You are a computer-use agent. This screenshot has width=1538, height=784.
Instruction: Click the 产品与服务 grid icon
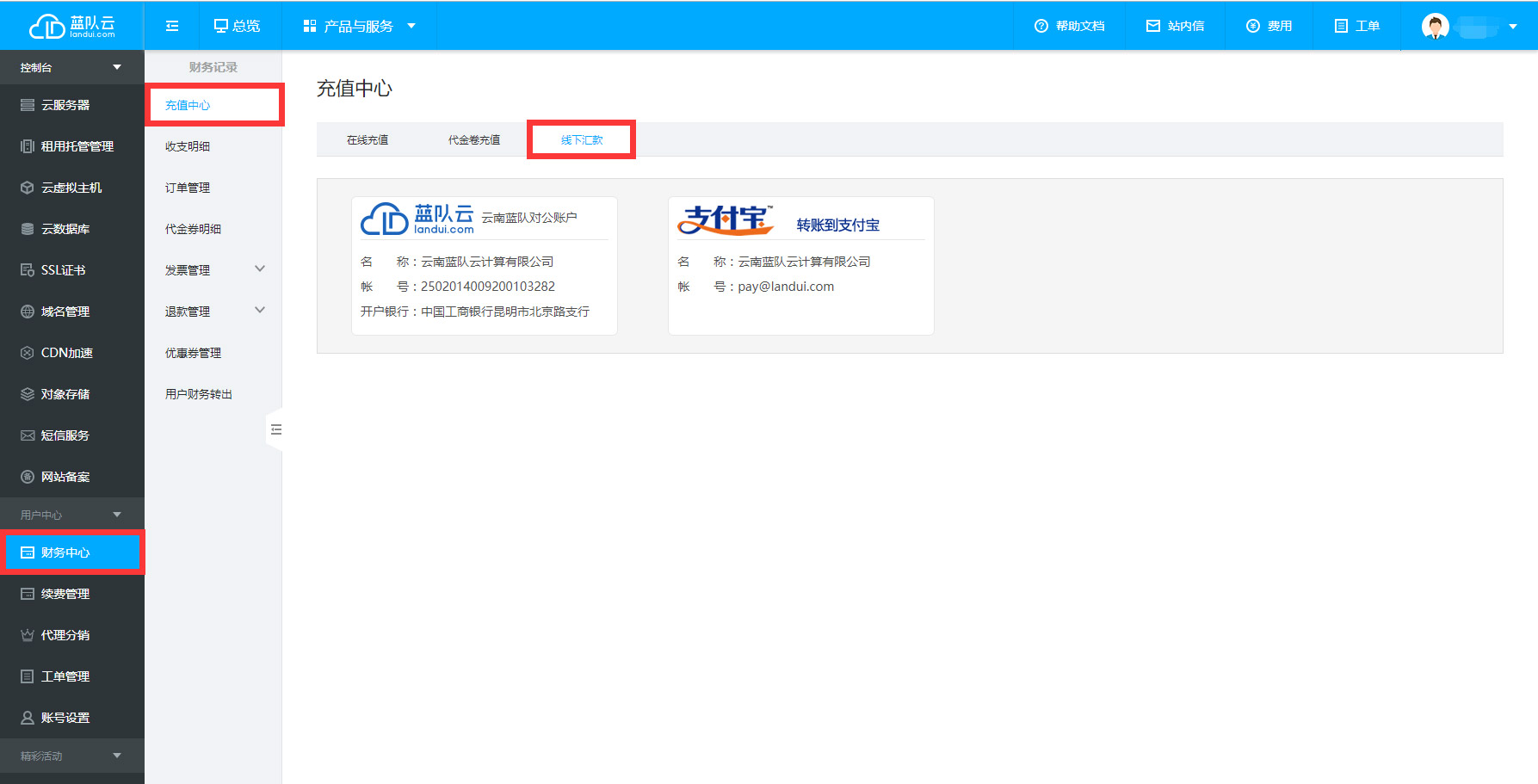pos(310,26)
